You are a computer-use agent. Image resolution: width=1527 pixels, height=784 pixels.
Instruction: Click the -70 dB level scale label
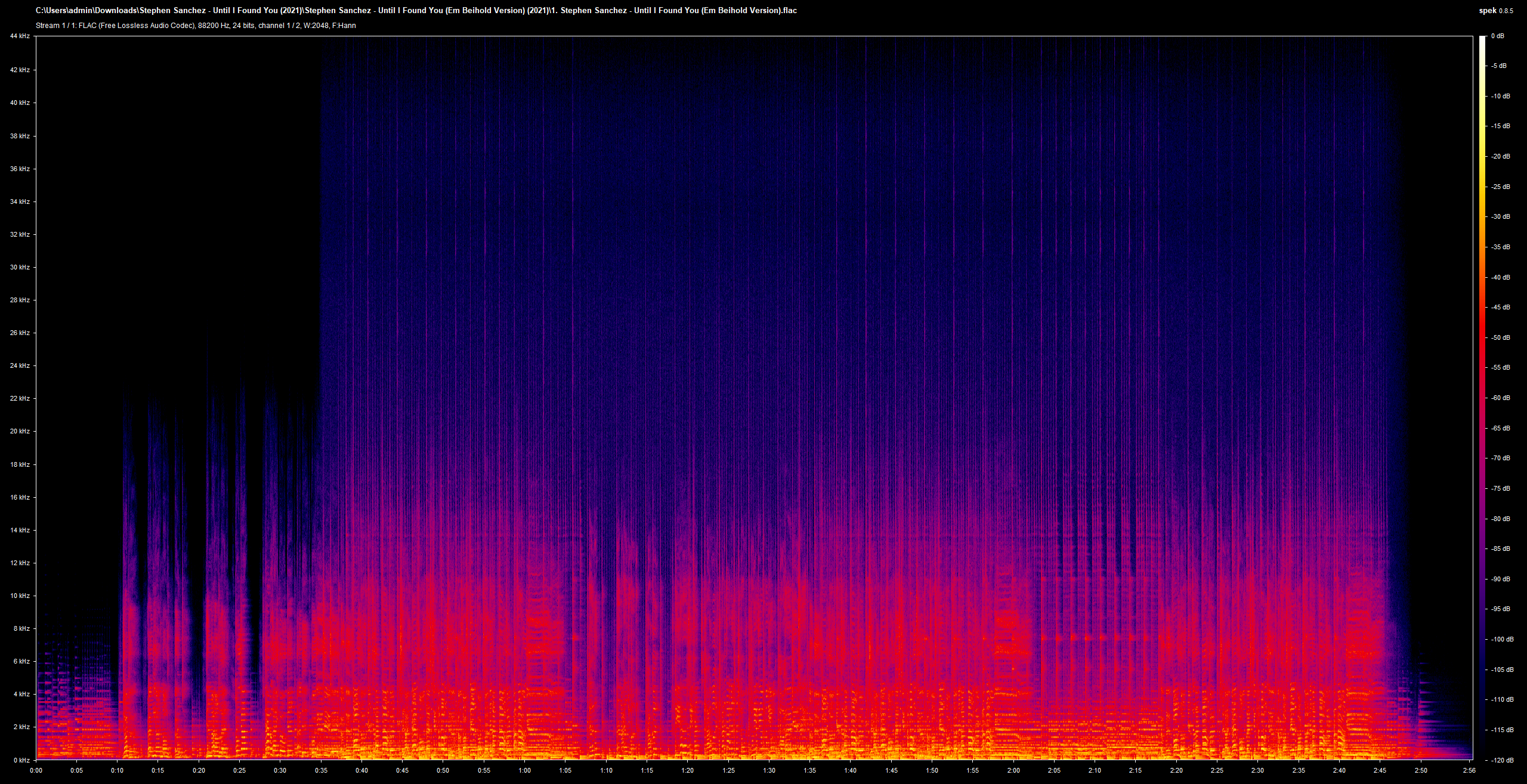pos(1501,458)
